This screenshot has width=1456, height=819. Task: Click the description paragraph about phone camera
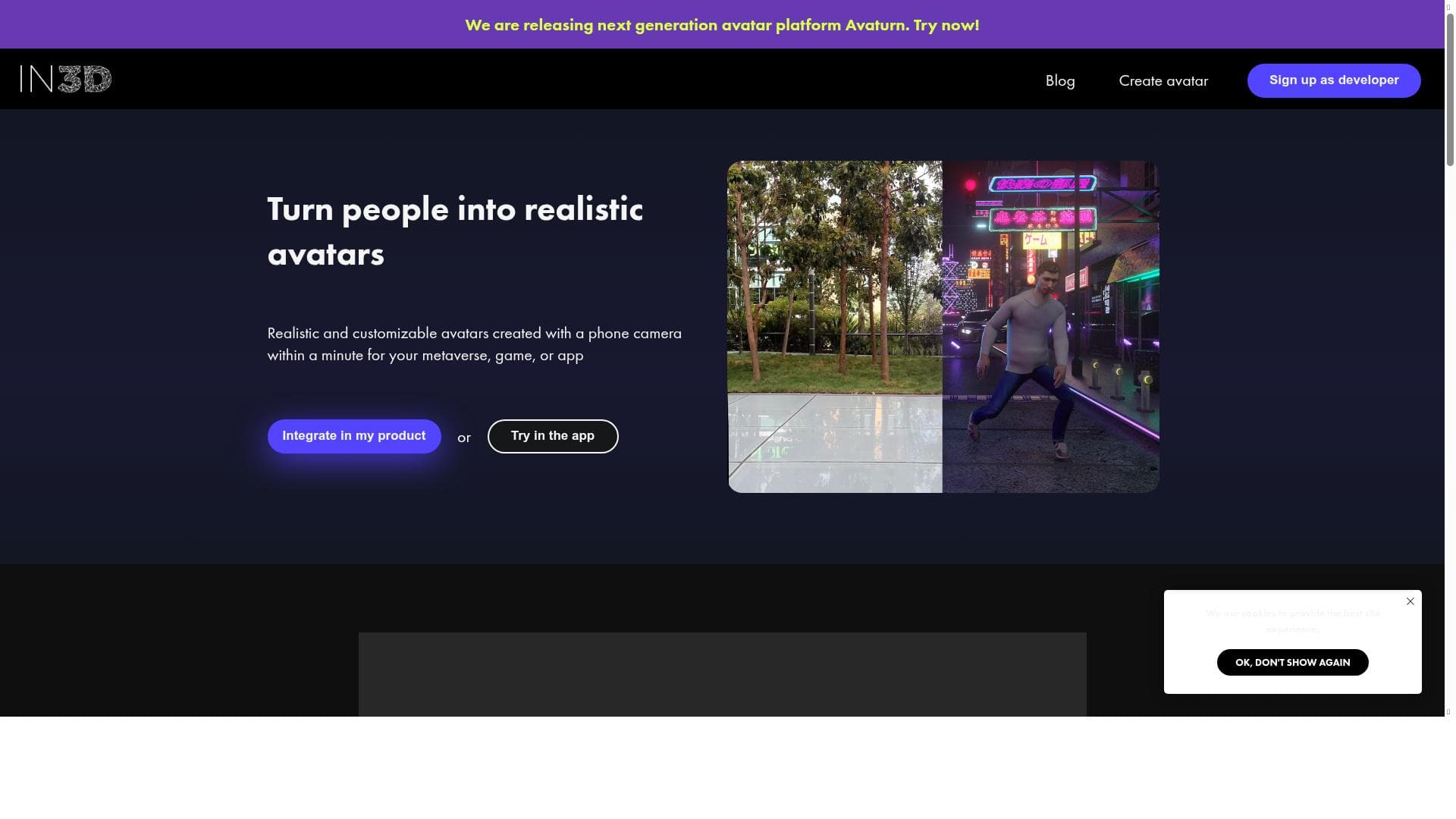tap(474, 344)
